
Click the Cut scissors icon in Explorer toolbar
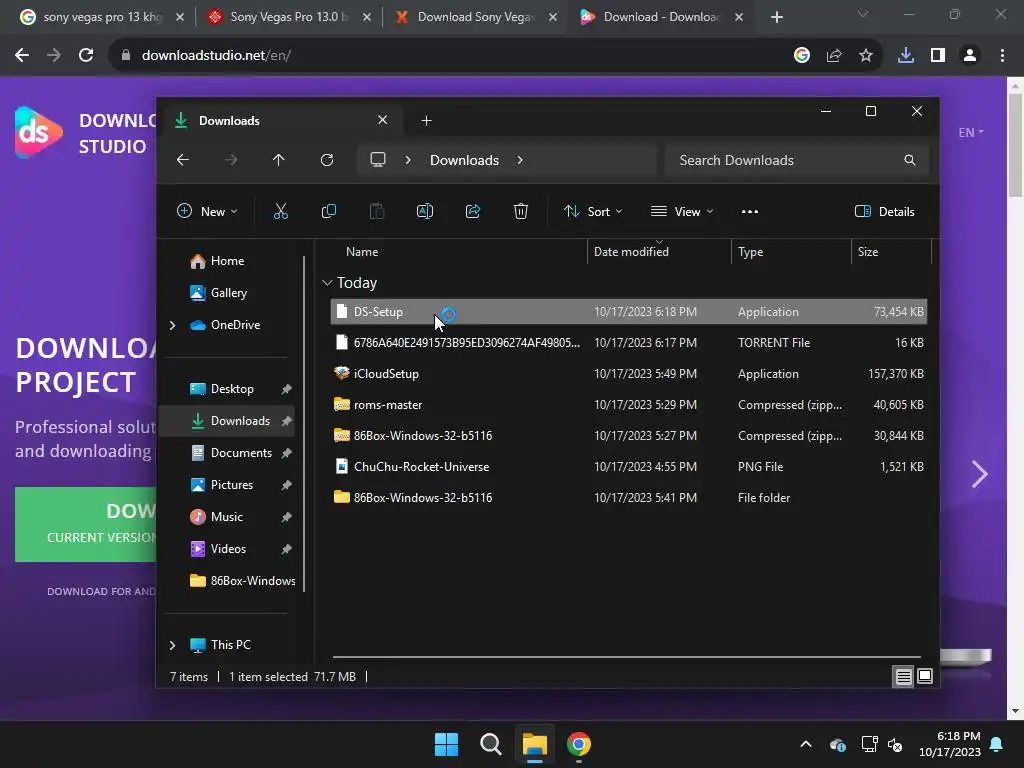(281, 211)
